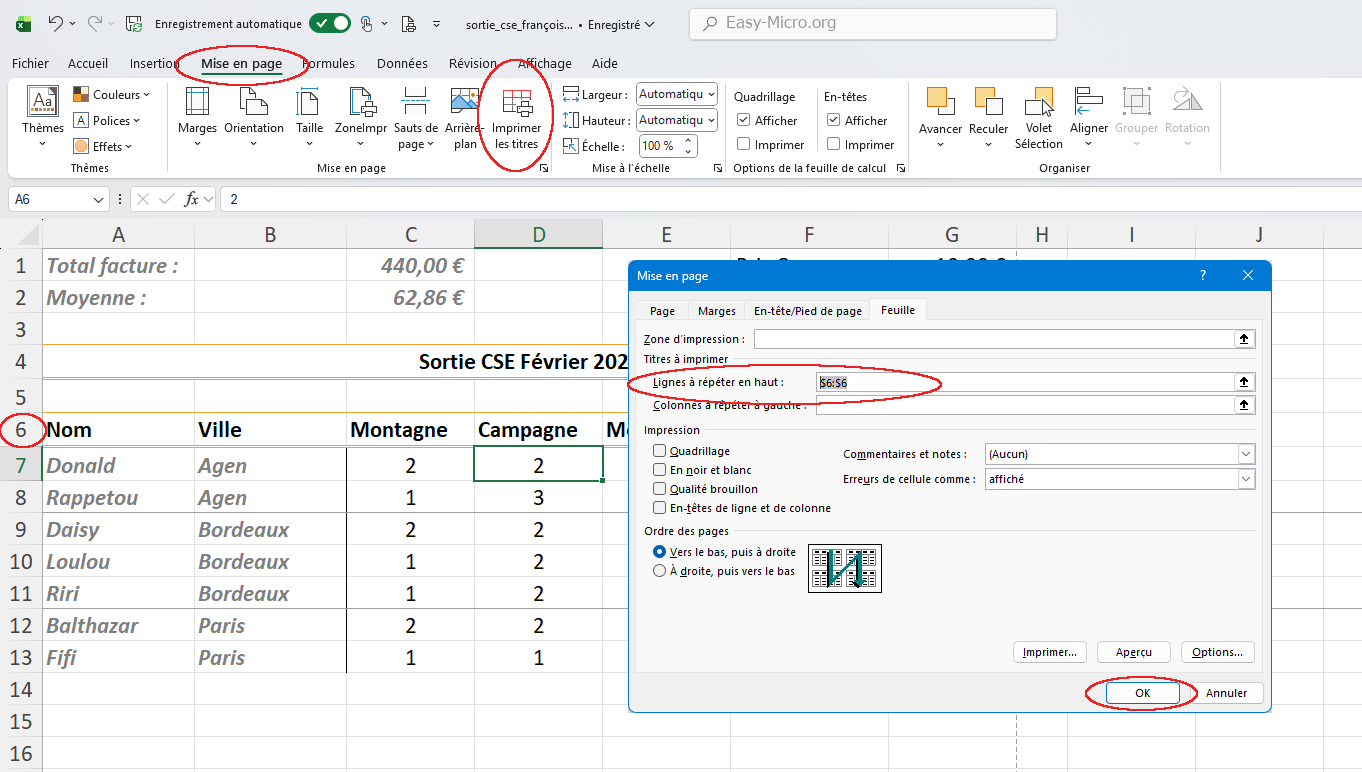Check the En noir et blanc option
The height and width of the screenshot is (772, 1362).
659,470
